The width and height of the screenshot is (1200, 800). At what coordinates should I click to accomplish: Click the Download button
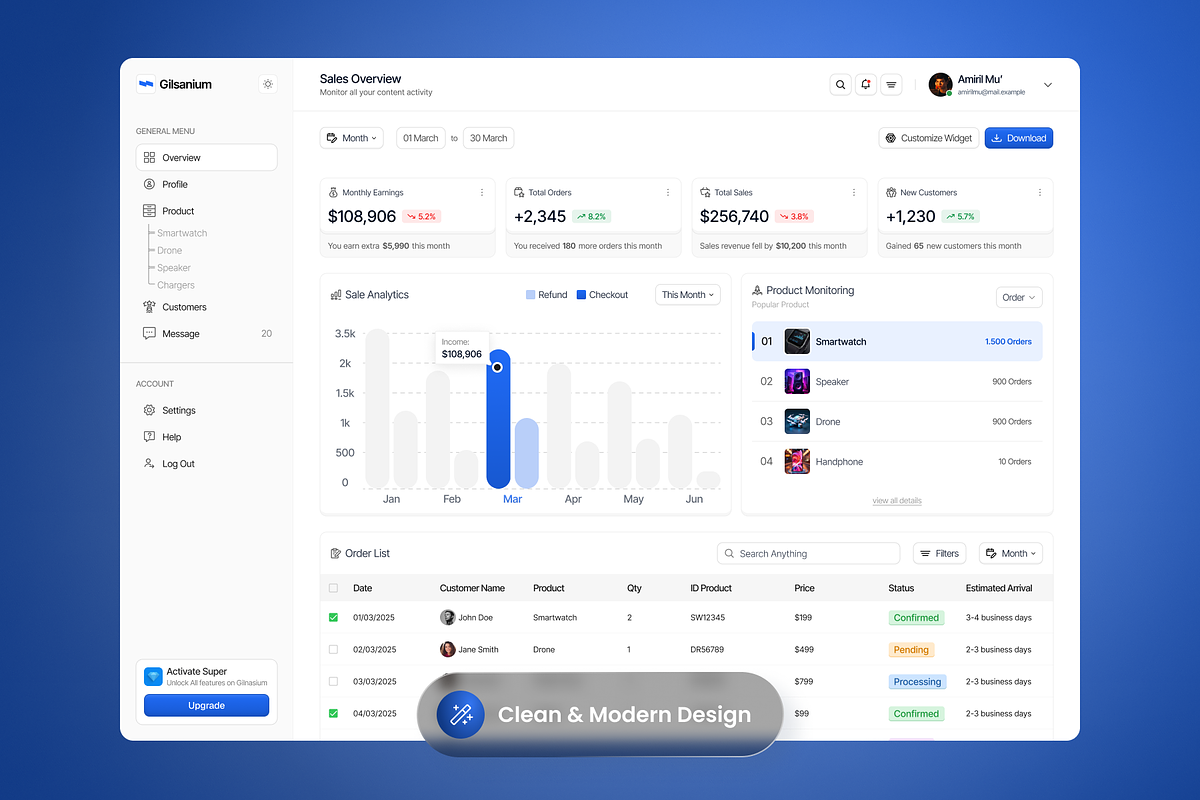coord(1019,138)
